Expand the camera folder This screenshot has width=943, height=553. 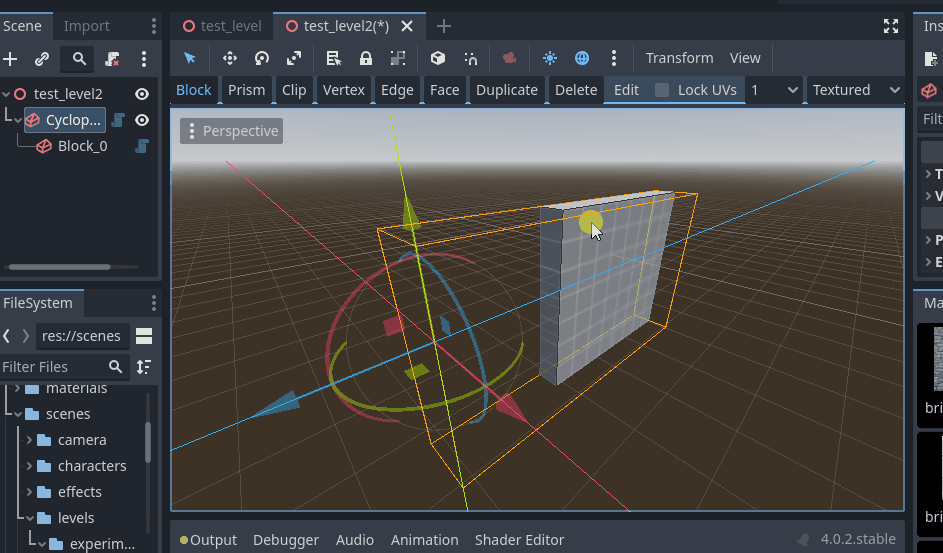pyautogui.click(x=29, y=440)
